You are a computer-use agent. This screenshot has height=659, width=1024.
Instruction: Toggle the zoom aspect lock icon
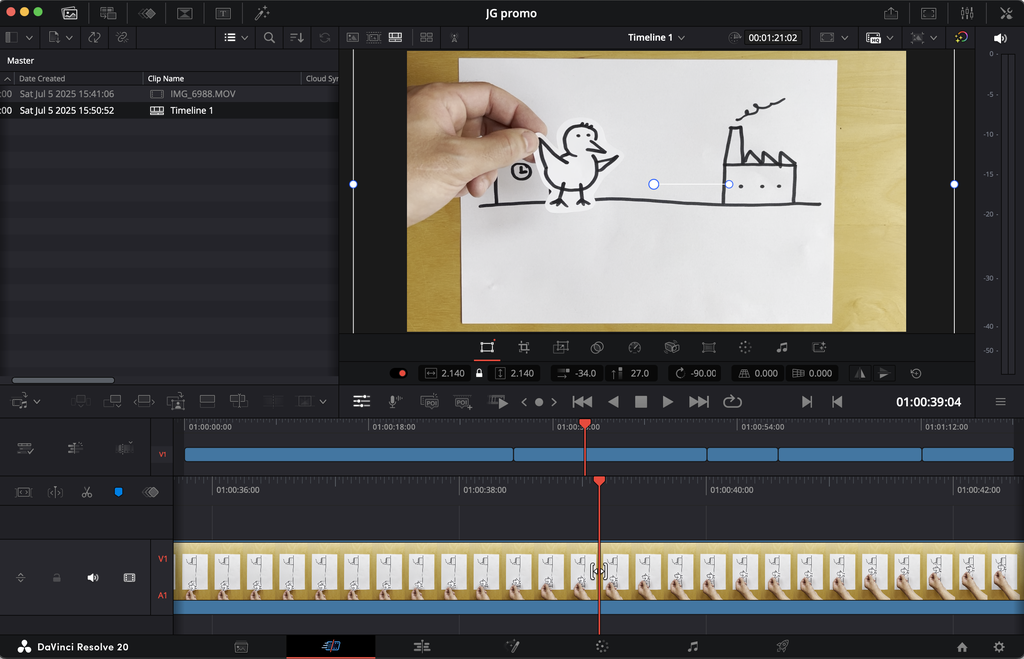(x=479, y=374)
